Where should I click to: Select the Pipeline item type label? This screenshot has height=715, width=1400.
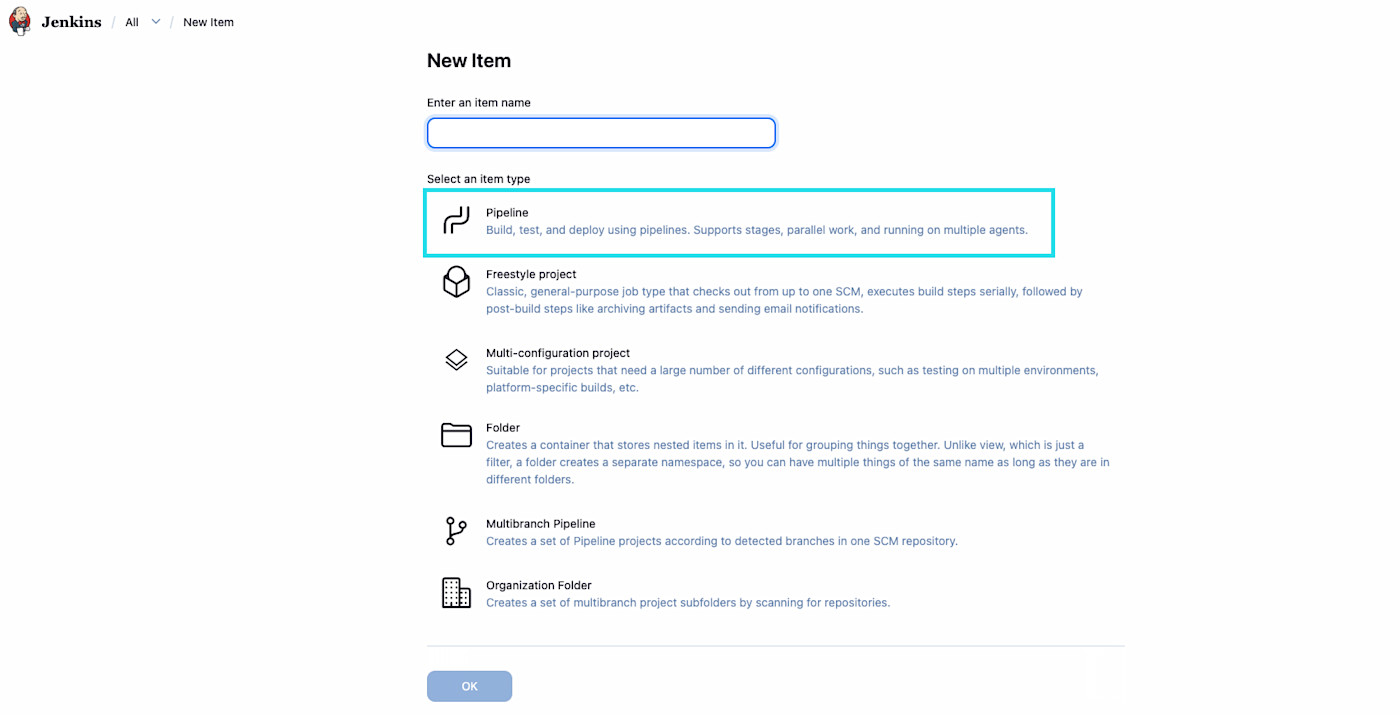tap(507, 213)
